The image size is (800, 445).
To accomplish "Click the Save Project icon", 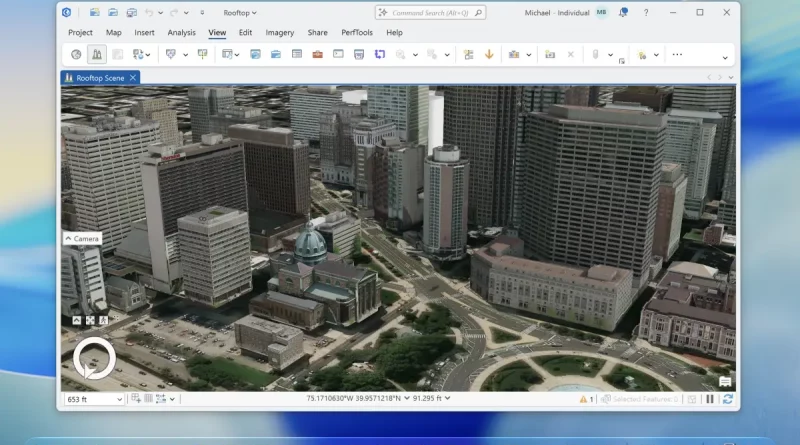I will tap(132, 12).
